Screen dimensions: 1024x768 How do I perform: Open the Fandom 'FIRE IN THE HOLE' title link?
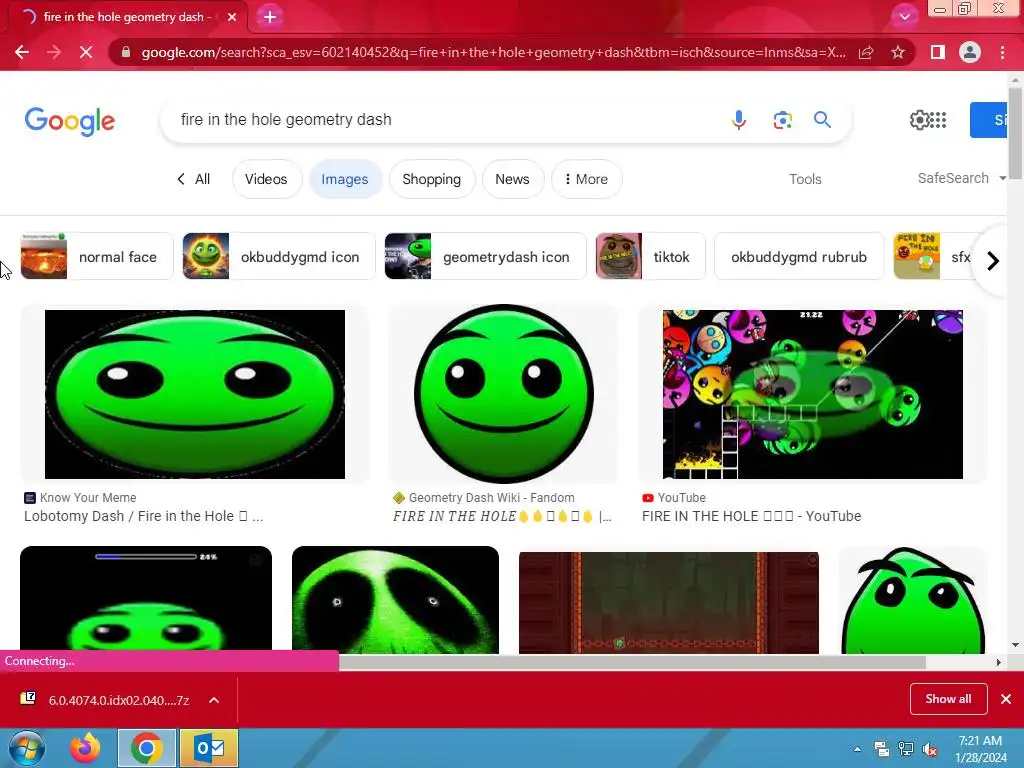502,516
